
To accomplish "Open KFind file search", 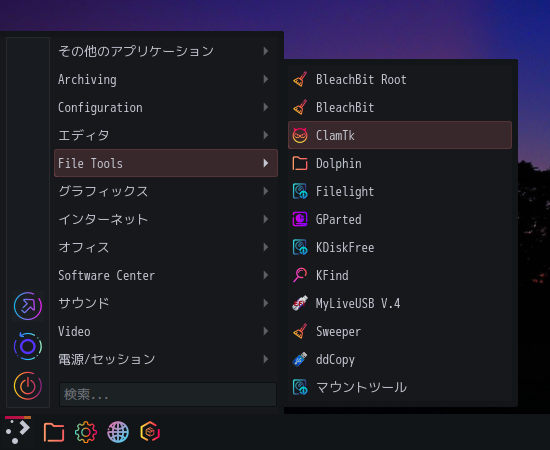I will [x=400, y=275].
